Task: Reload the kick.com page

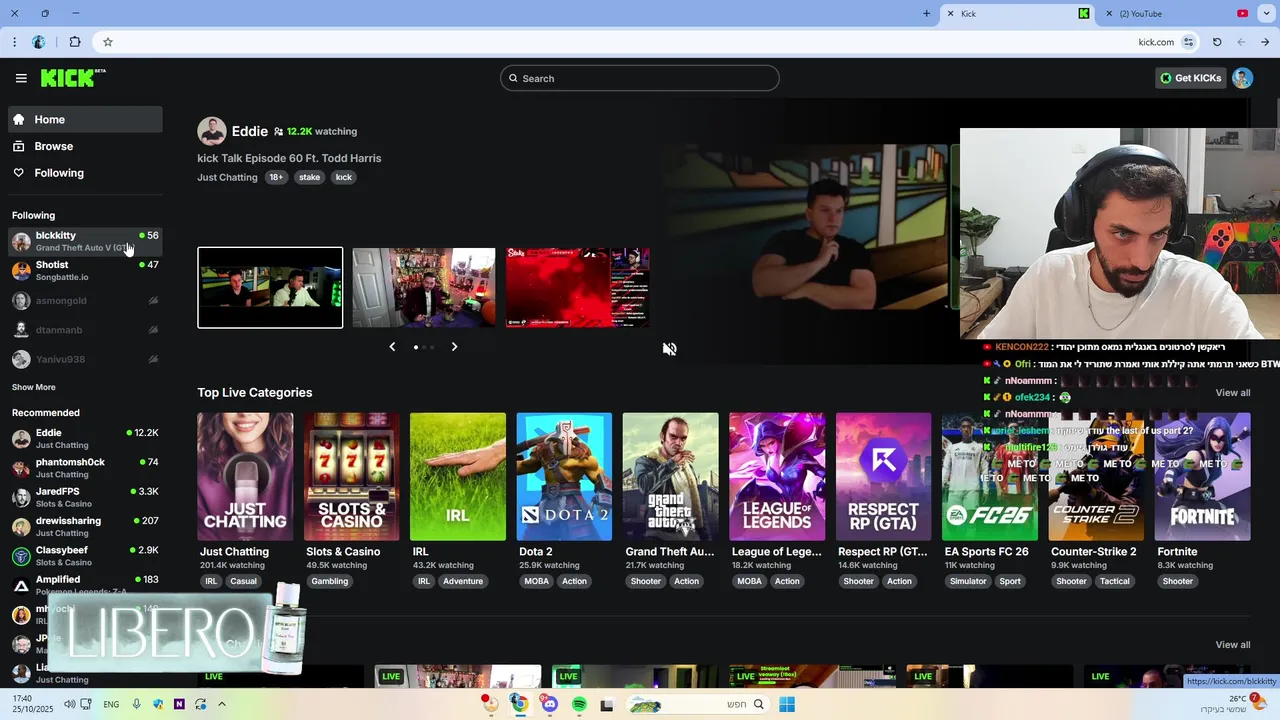Action: pyautogui.click(x=1217, y=42)
